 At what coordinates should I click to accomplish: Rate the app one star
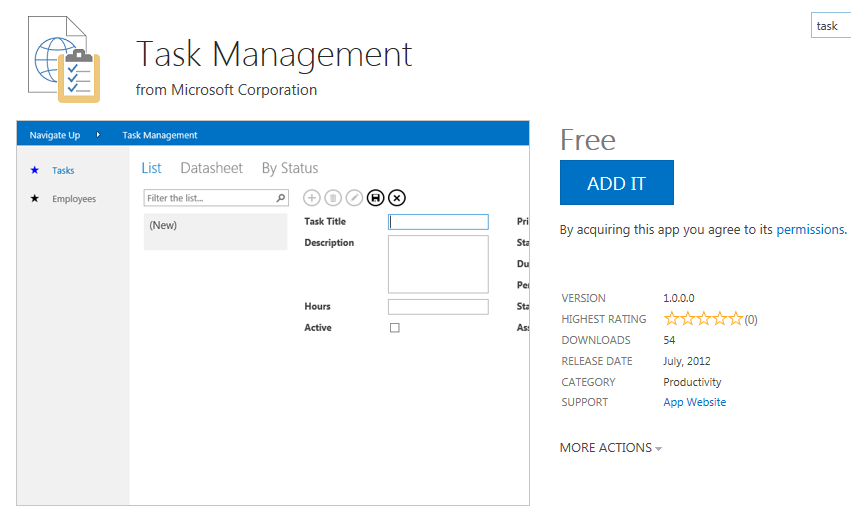point(671,319)
